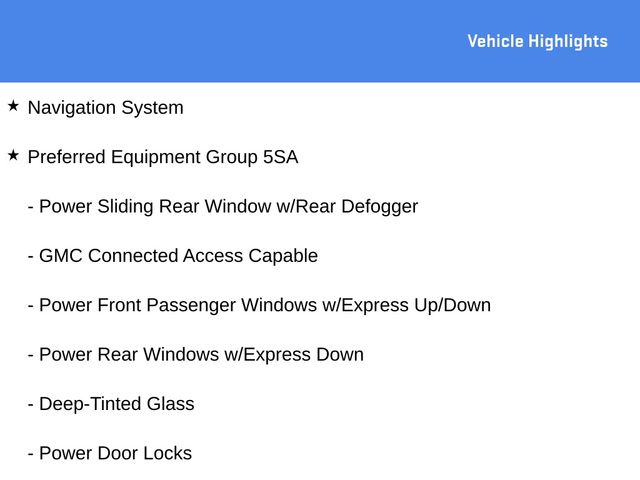This screenshot has height=480, width=640.
Task: Click GMC Connected Access Capable entry
Action: (173, 256)
